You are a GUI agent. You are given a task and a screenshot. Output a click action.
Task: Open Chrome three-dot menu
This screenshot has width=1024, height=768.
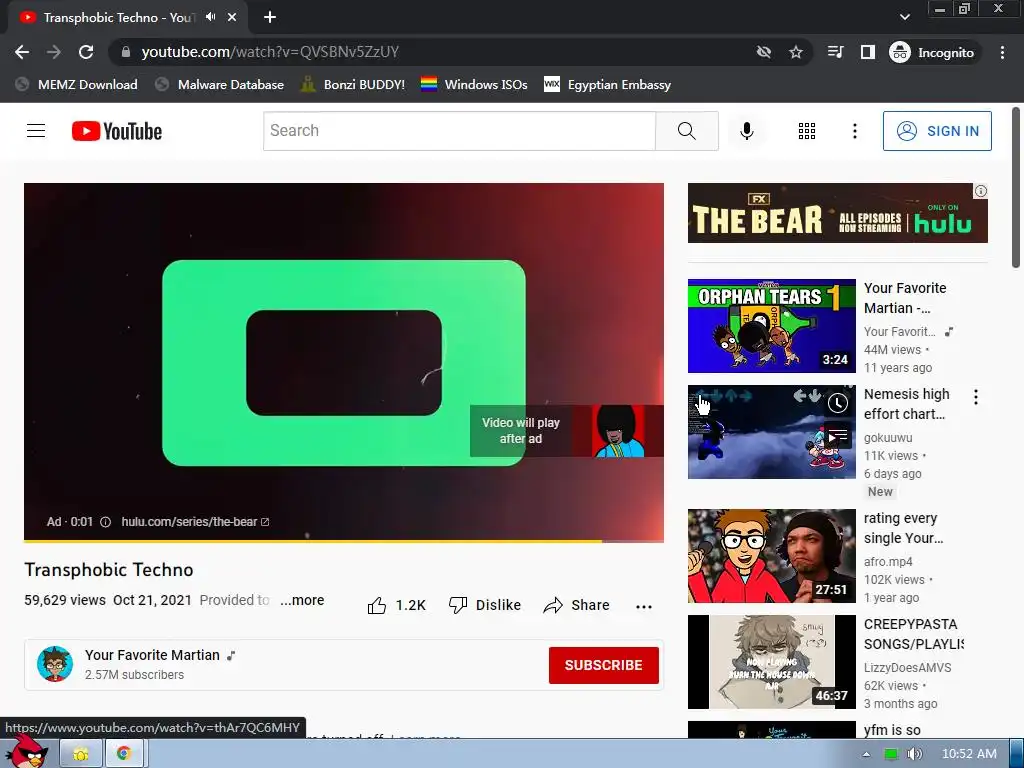tap(1002, 52)
